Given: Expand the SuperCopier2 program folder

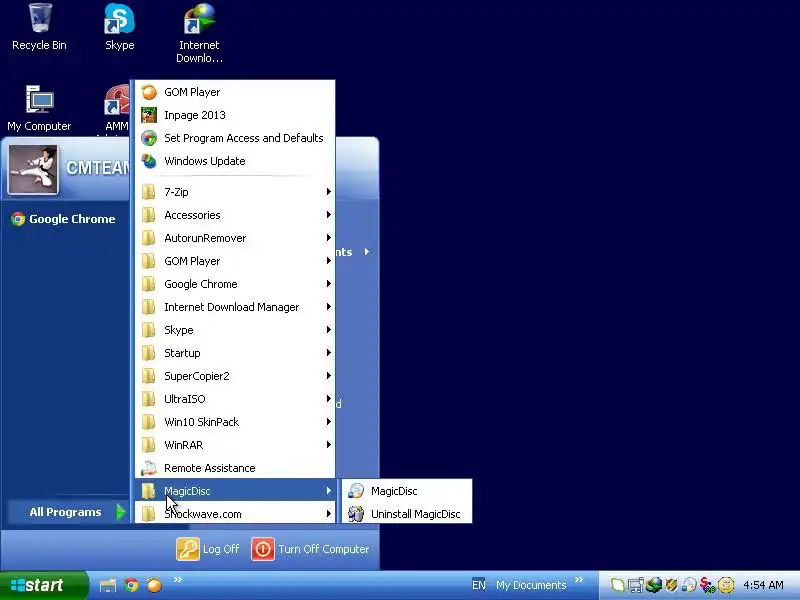Looking at the screenshot, I should (x=235, y=376).
